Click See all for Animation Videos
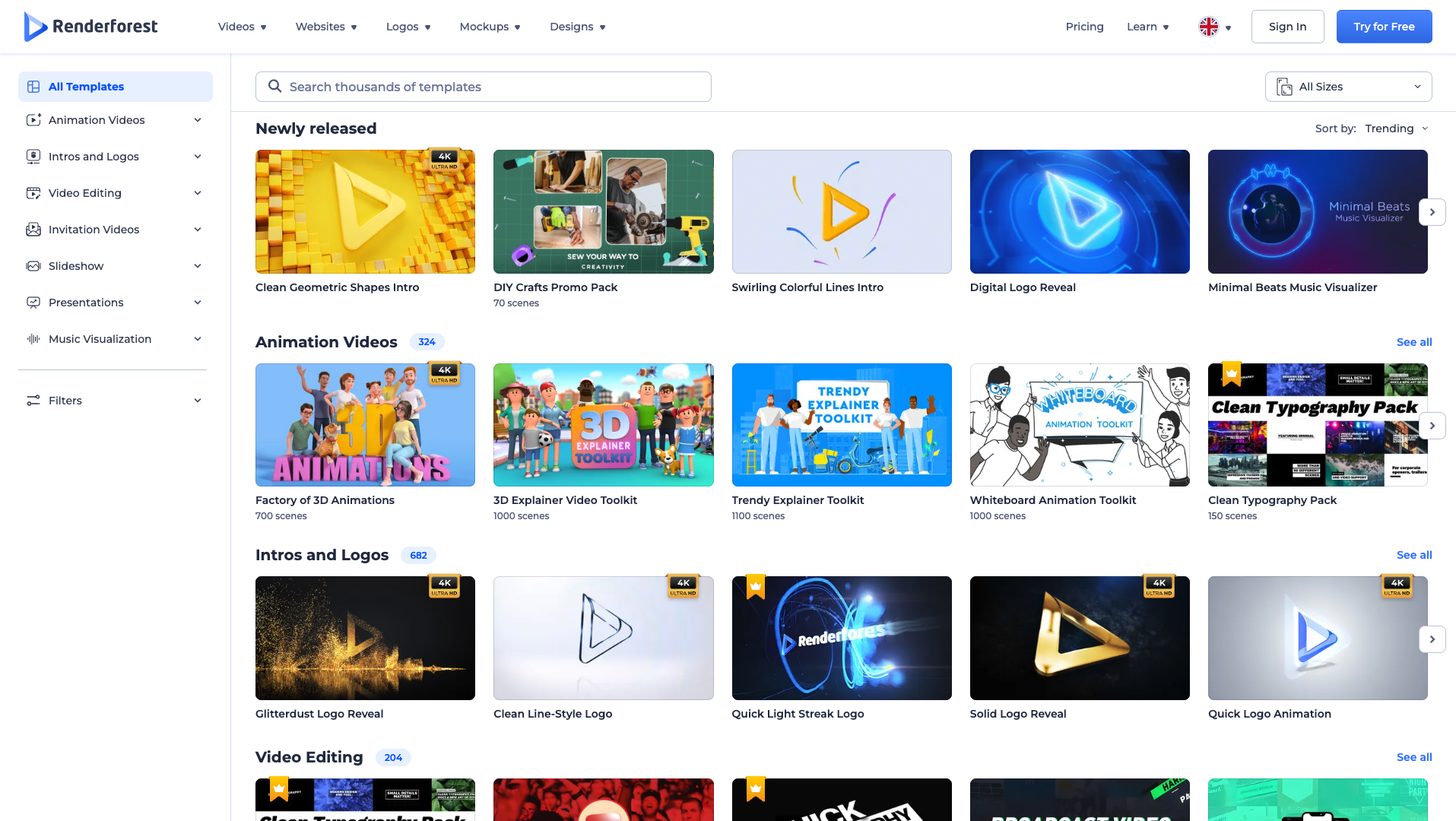Image resolution: width=1456 pixels, height=821 pixels. (1413, 342)
